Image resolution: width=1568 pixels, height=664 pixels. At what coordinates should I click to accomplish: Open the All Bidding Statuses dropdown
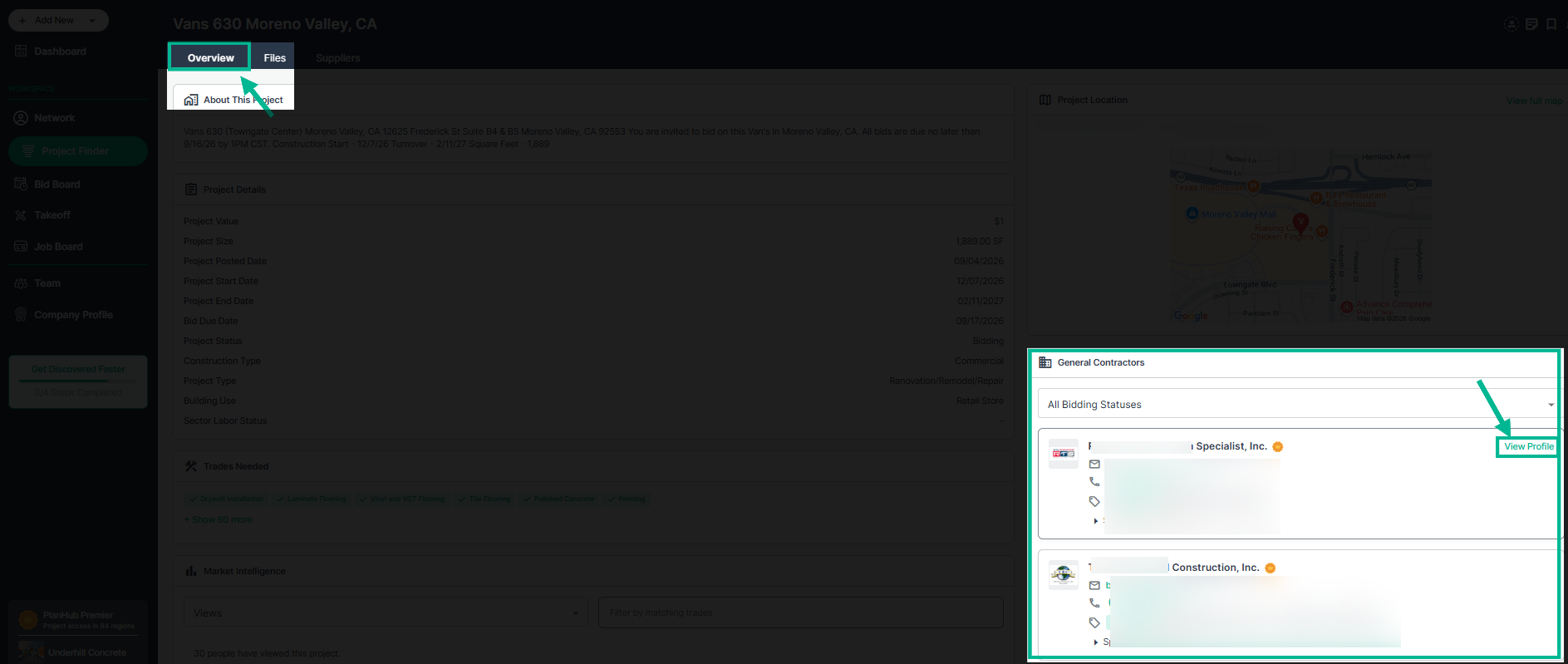click(x=1297, y=405)
